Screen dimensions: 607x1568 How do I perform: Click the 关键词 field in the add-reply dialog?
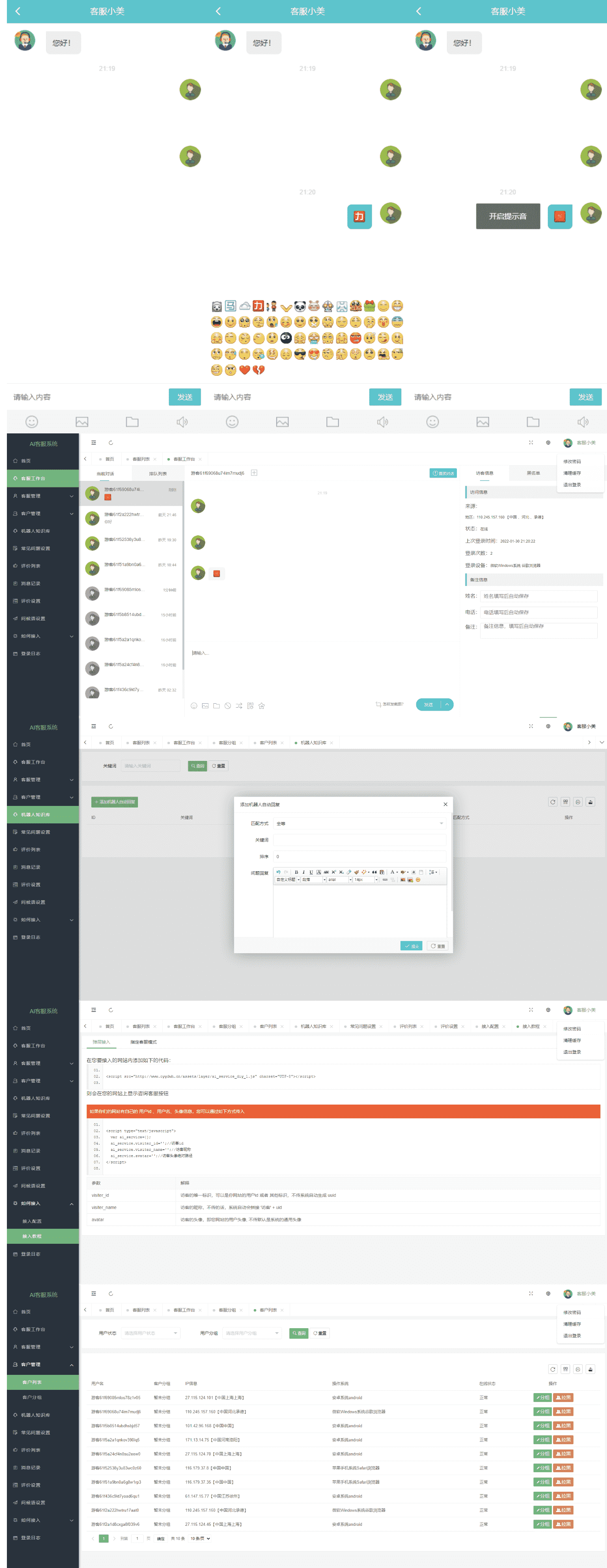pos(359,840)
